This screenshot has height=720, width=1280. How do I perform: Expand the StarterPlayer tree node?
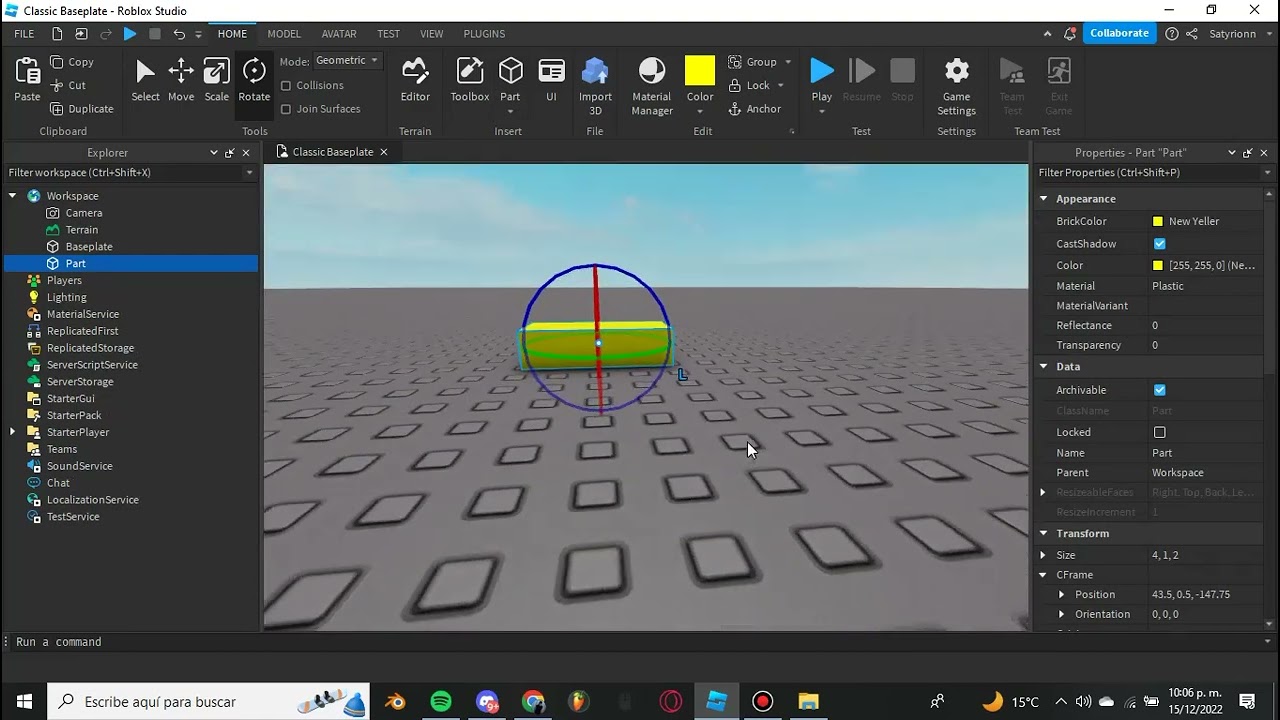[x=12, y=432]
